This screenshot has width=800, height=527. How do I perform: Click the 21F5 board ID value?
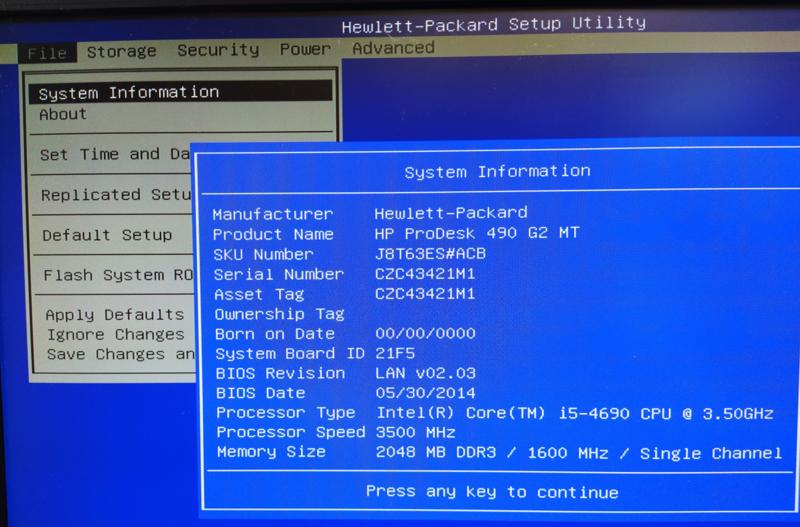point(395,354)
